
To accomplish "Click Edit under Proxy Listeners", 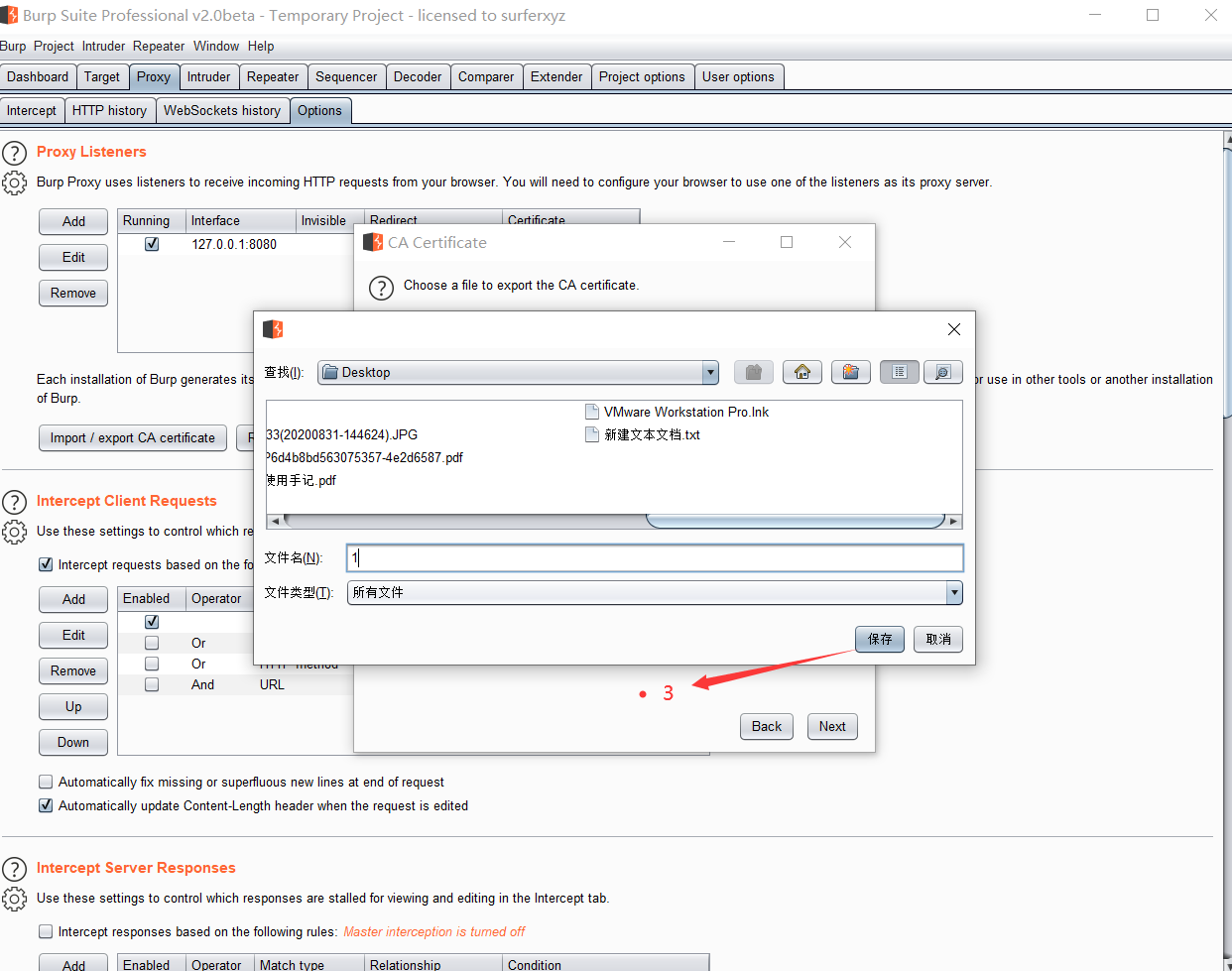I will tap(73, 257).
